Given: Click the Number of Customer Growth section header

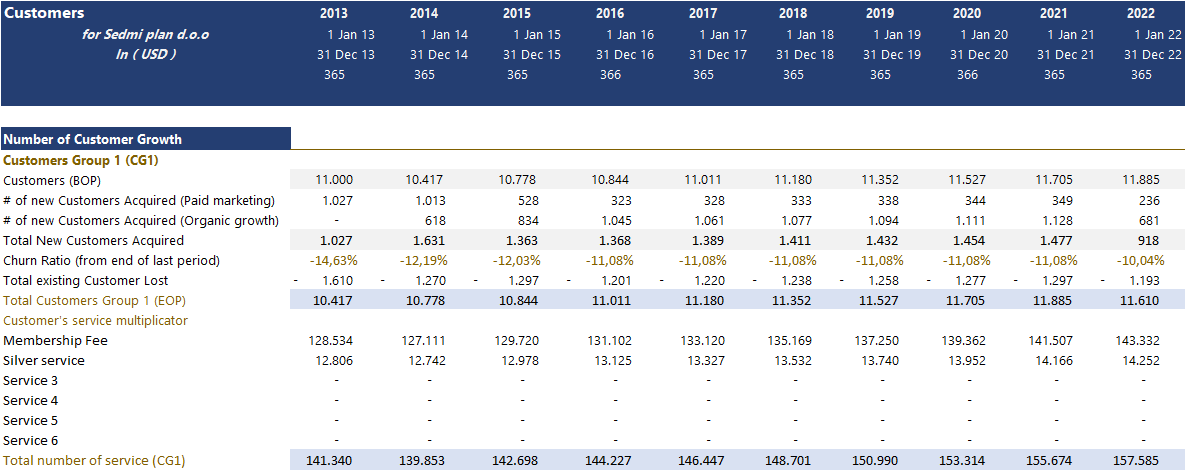Looking at the screenshot, I should [93, 139].
